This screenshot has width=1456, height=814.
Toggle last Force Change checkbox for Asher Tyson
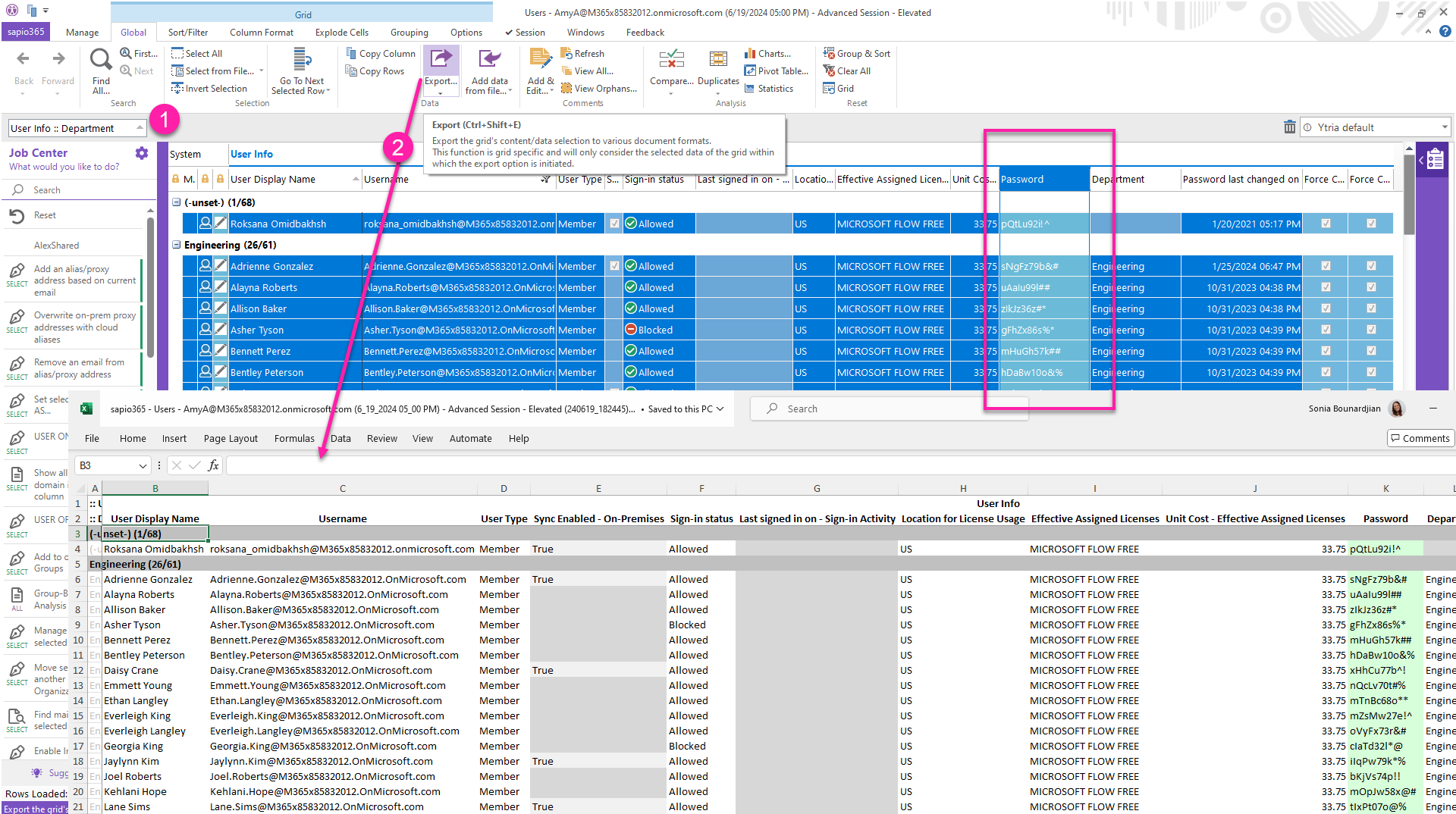pos(1371,330)
